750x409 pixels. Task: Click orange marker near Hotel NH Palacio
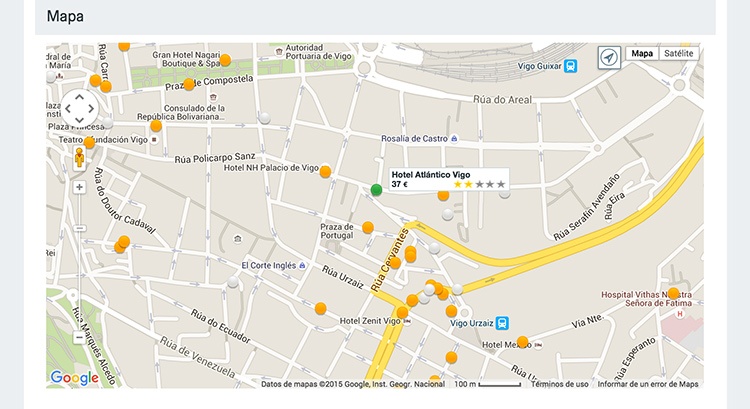pyautogui.click(x=325, y=172)
